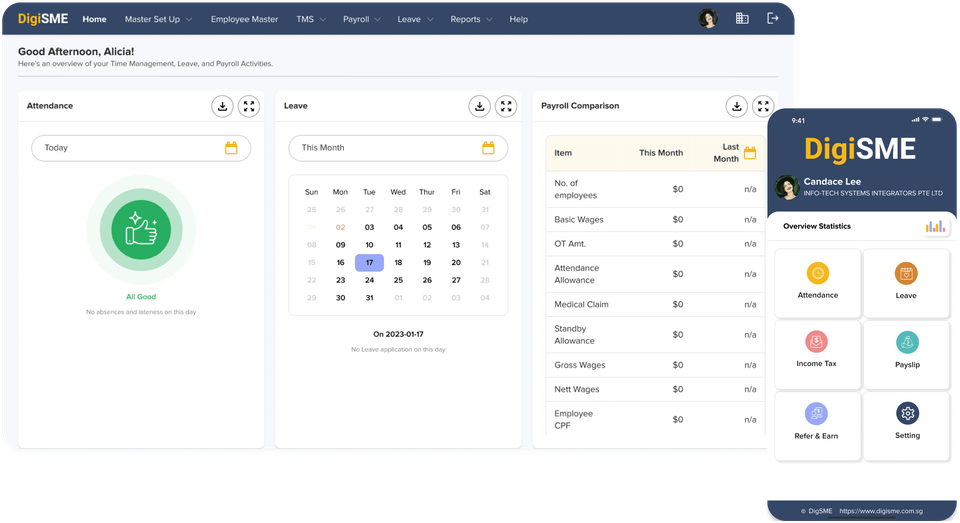The width and height of the screenshot is (960, 523).
Task: Download the Attendance report
Action: 222,106
